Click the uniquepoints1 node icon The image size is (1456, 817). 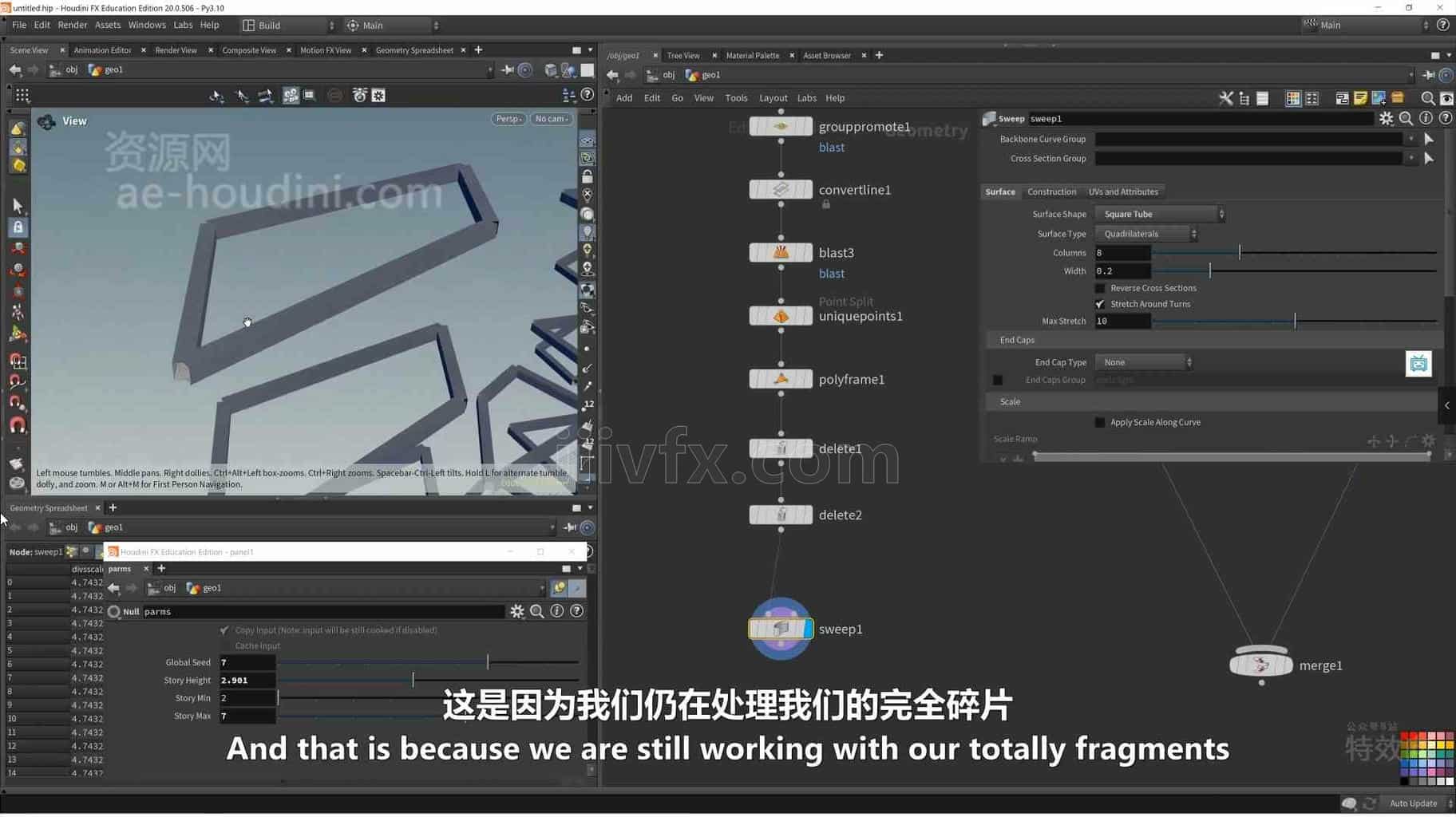781,316
